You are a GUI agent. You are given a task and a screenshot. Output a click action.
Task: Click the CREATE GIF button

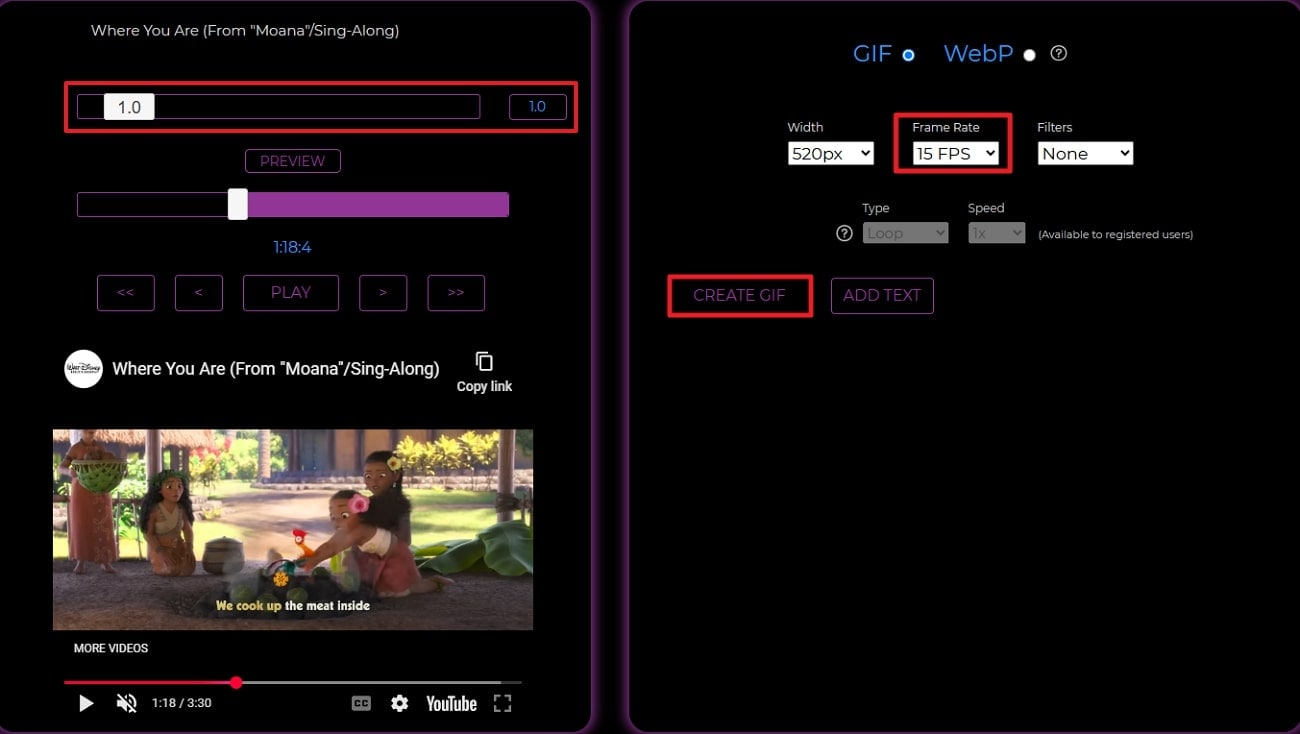tap(740, 296)
